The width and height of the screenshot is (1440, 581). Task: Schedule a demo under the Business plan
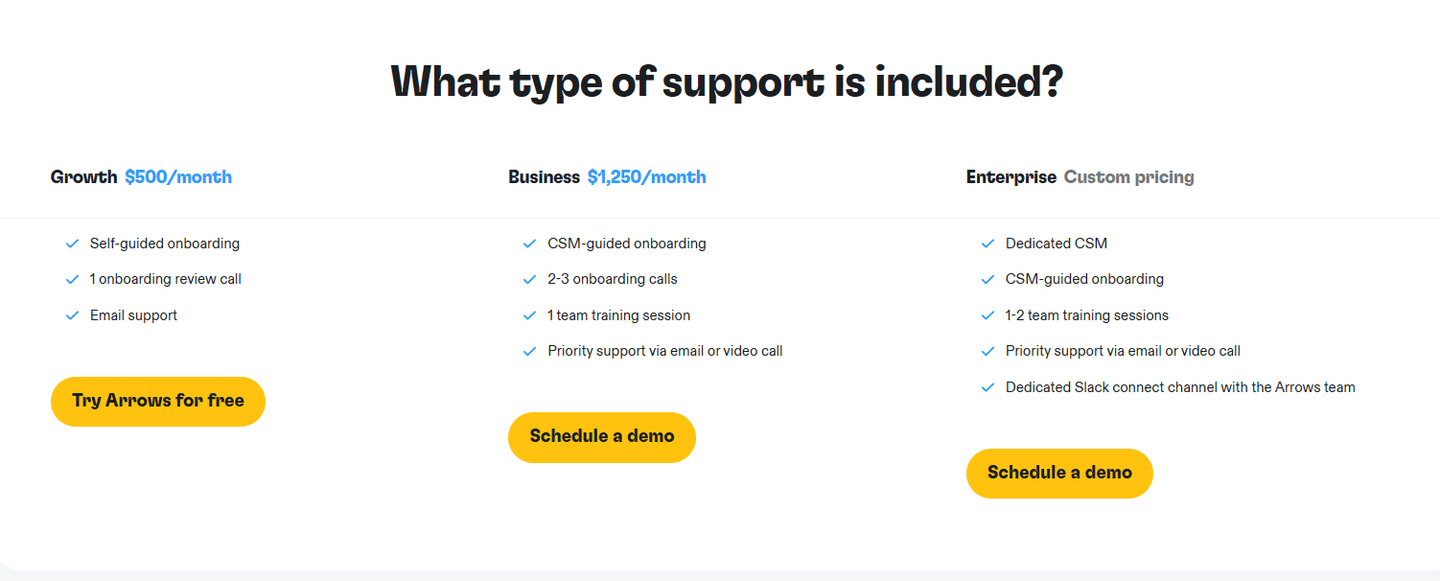click(x=602, y=437)
